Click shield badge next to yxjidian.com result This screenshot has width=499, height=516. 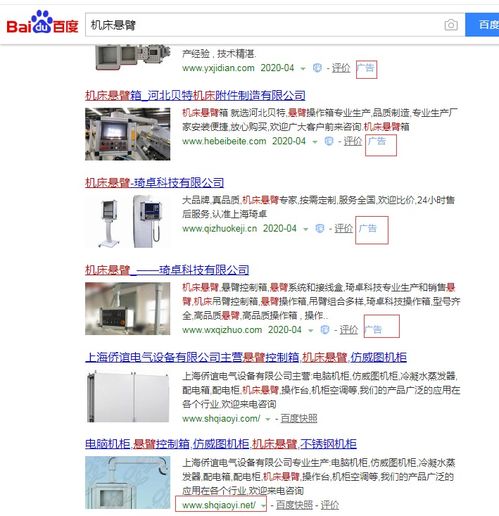(317, 68)
